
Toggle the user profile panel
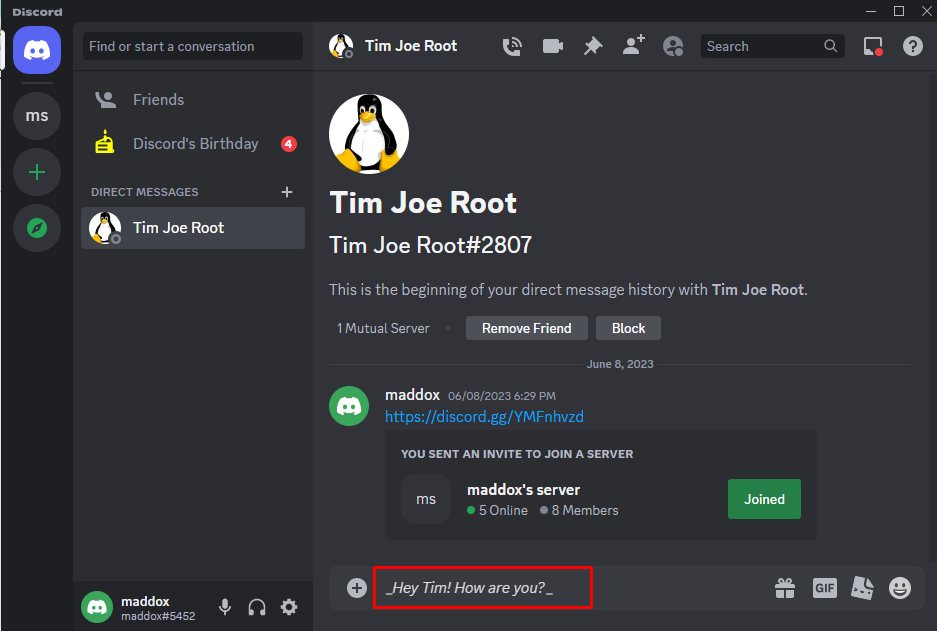tap(673, 46)
